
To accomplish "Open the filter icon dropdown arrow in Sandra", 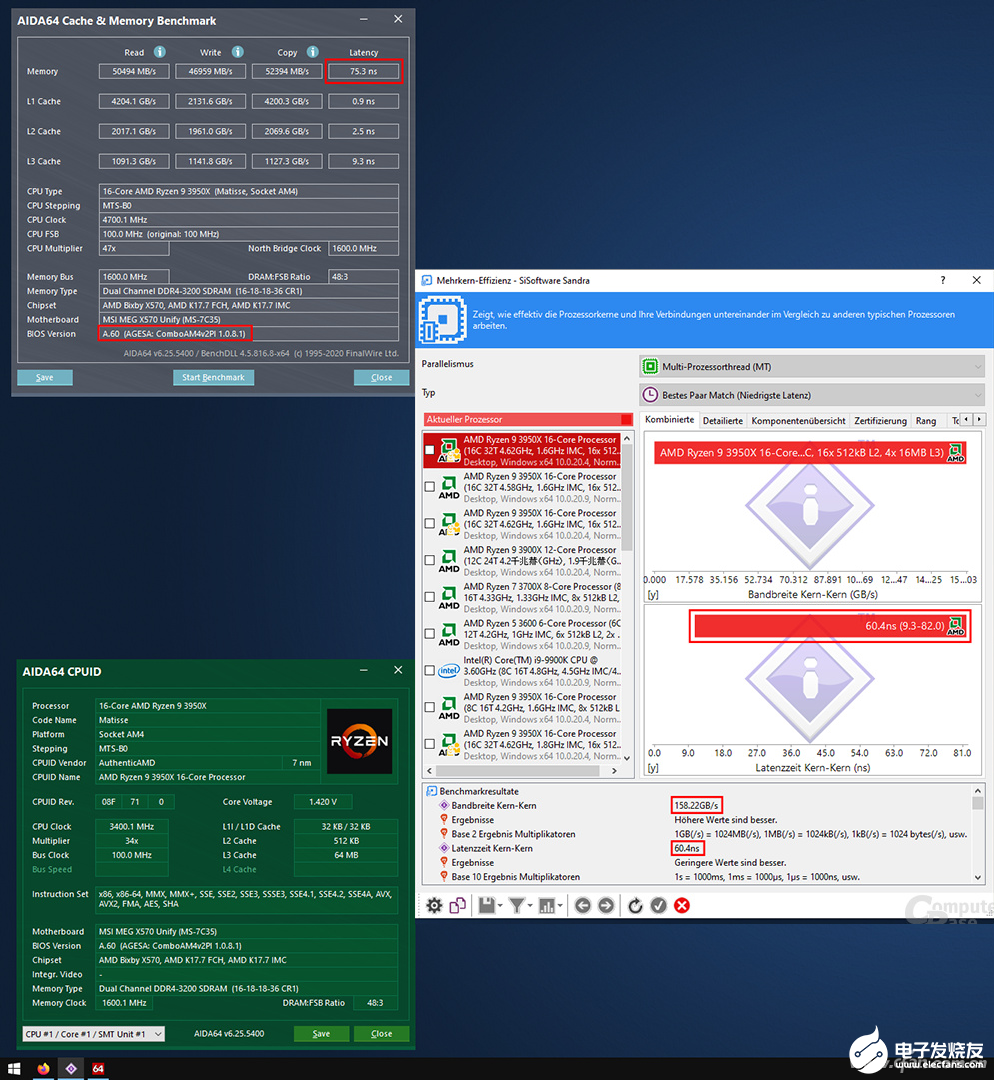I will [x=530, y=906].
